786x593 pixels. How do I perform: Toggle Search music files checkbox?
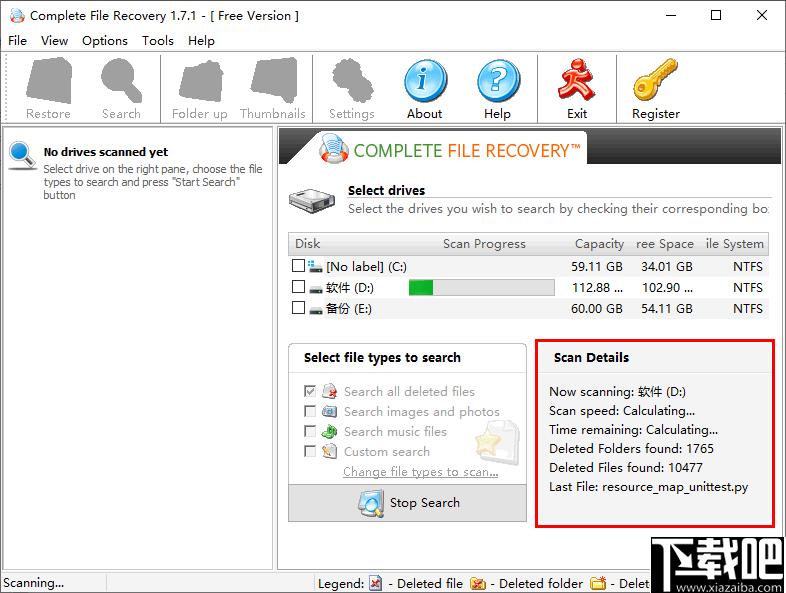(x=310, y=431)
